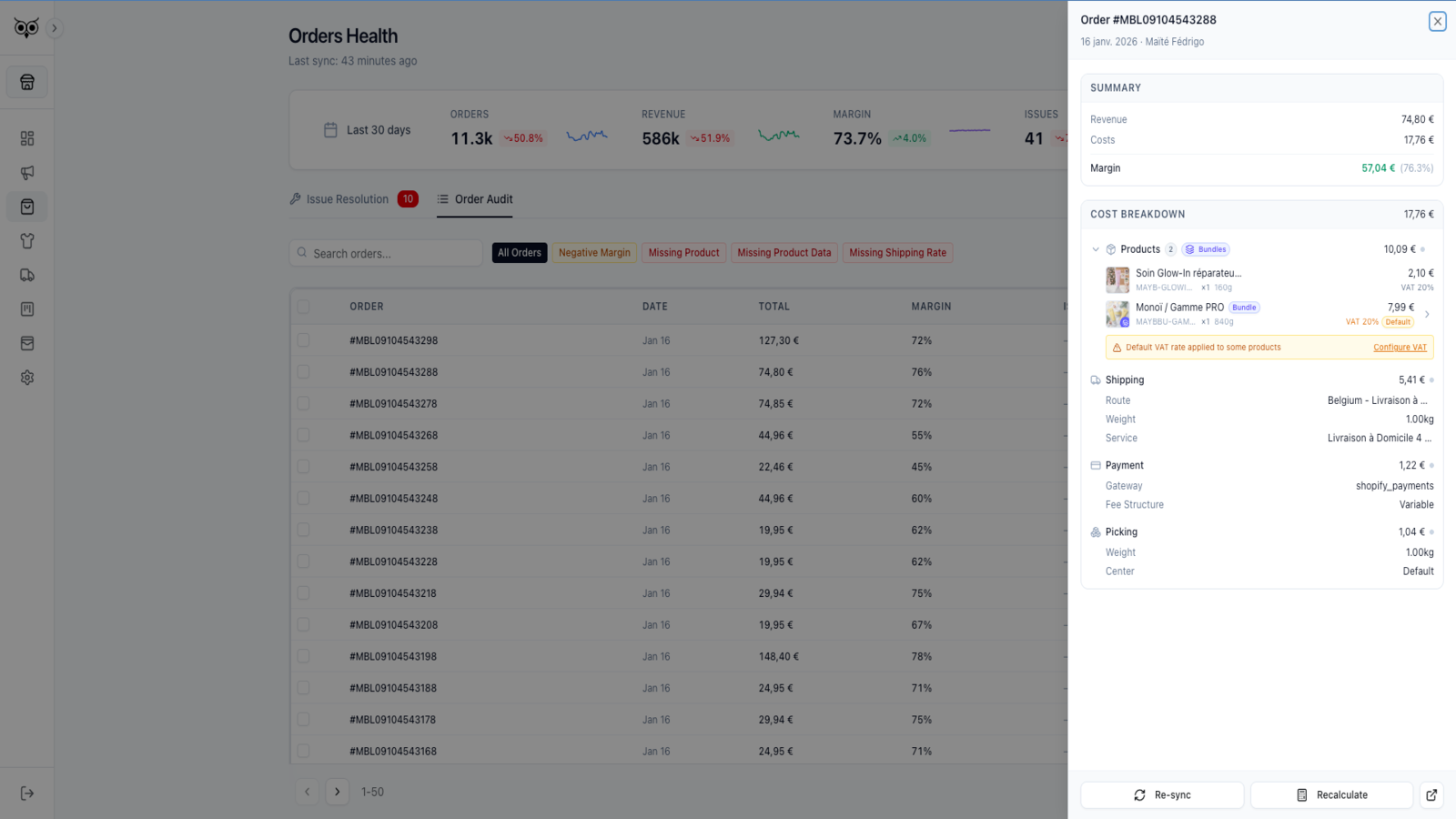
Task: Click the Recalculate button
Action: [x=1331, y=795]
